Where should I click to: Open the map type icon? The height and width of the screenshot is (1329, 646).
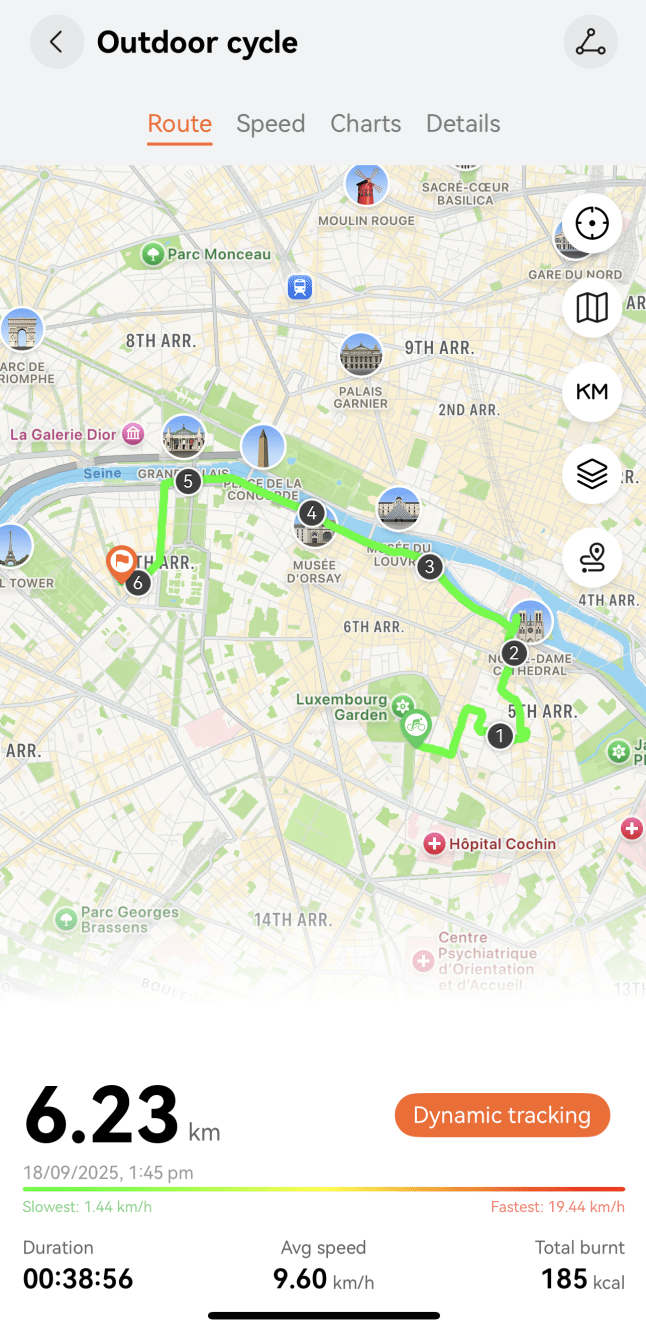pyautogui.click(x=592, y=307)
